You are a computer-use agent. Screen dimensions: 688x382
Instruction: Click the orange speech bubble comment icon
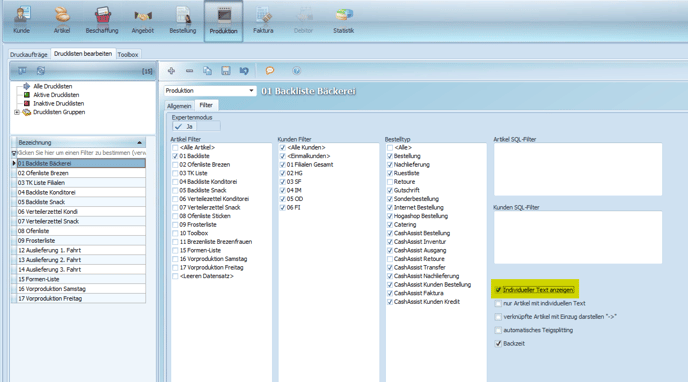pyautogui.click(x=270, y=71)
